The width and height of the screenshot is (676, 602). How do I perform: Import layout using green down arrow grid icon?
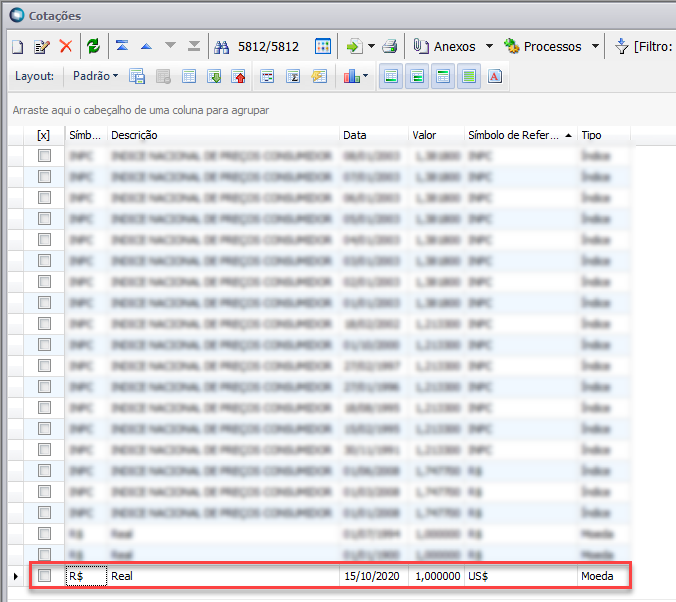tap(214, 77)
